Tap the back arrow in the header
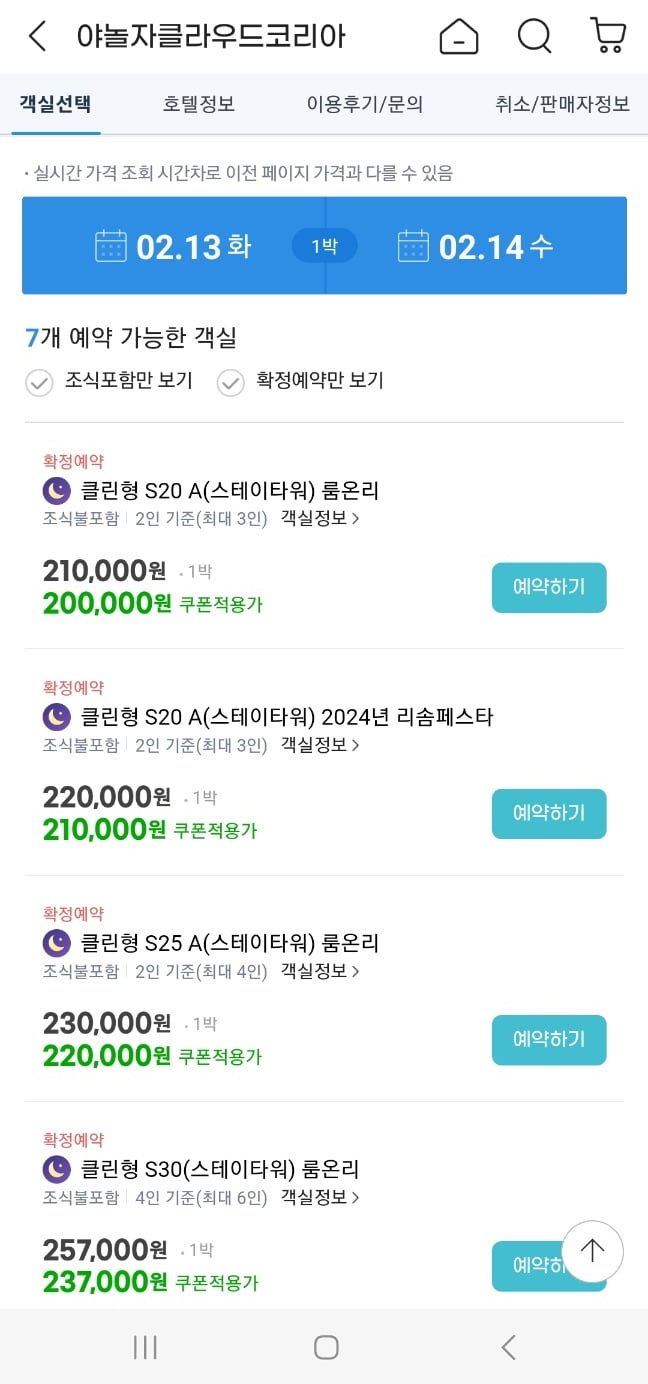Viewport: 648px width, 1384px height. click(37, 37)
